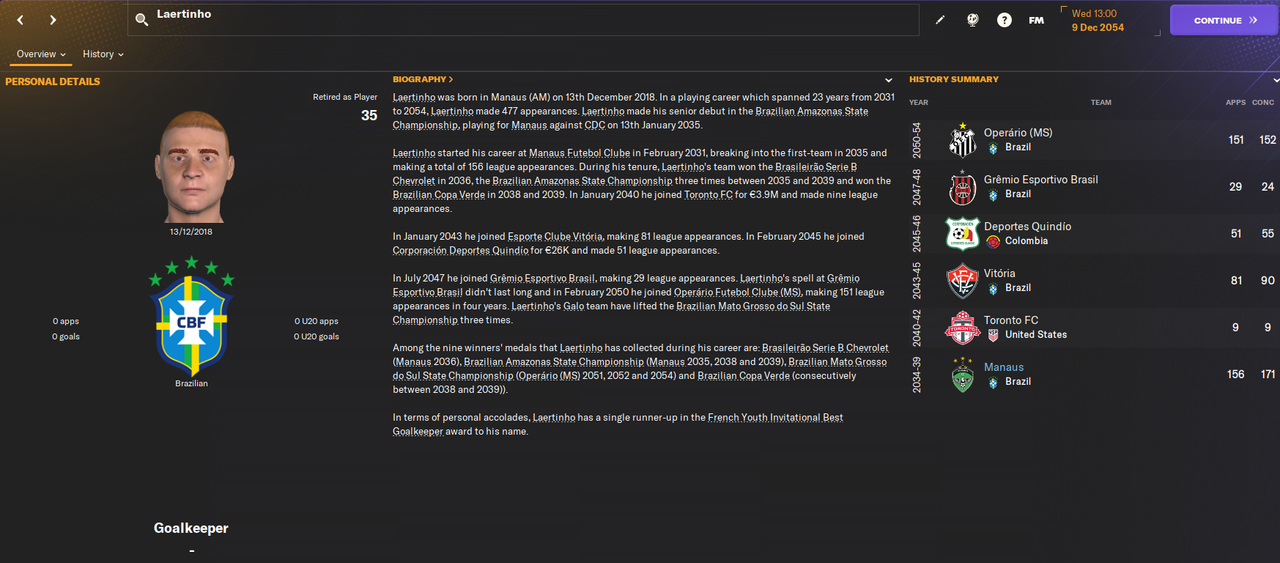Click the United States flag under Toronto FC
The image size is (1280, 563).
(993, 335)
